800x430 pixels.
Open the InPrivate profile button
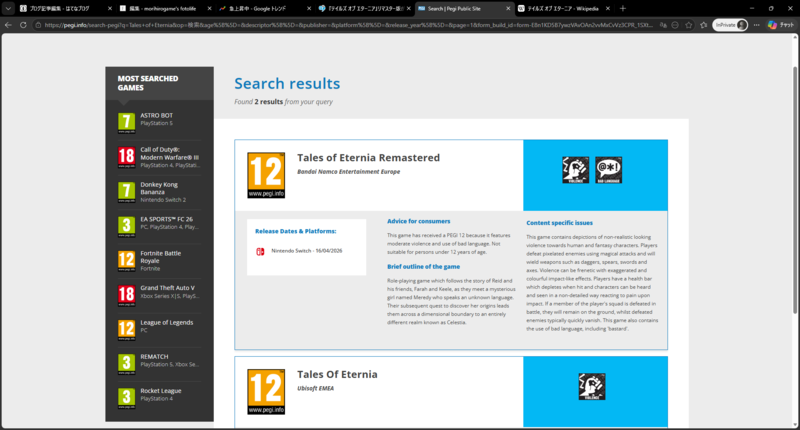[730, 24]
